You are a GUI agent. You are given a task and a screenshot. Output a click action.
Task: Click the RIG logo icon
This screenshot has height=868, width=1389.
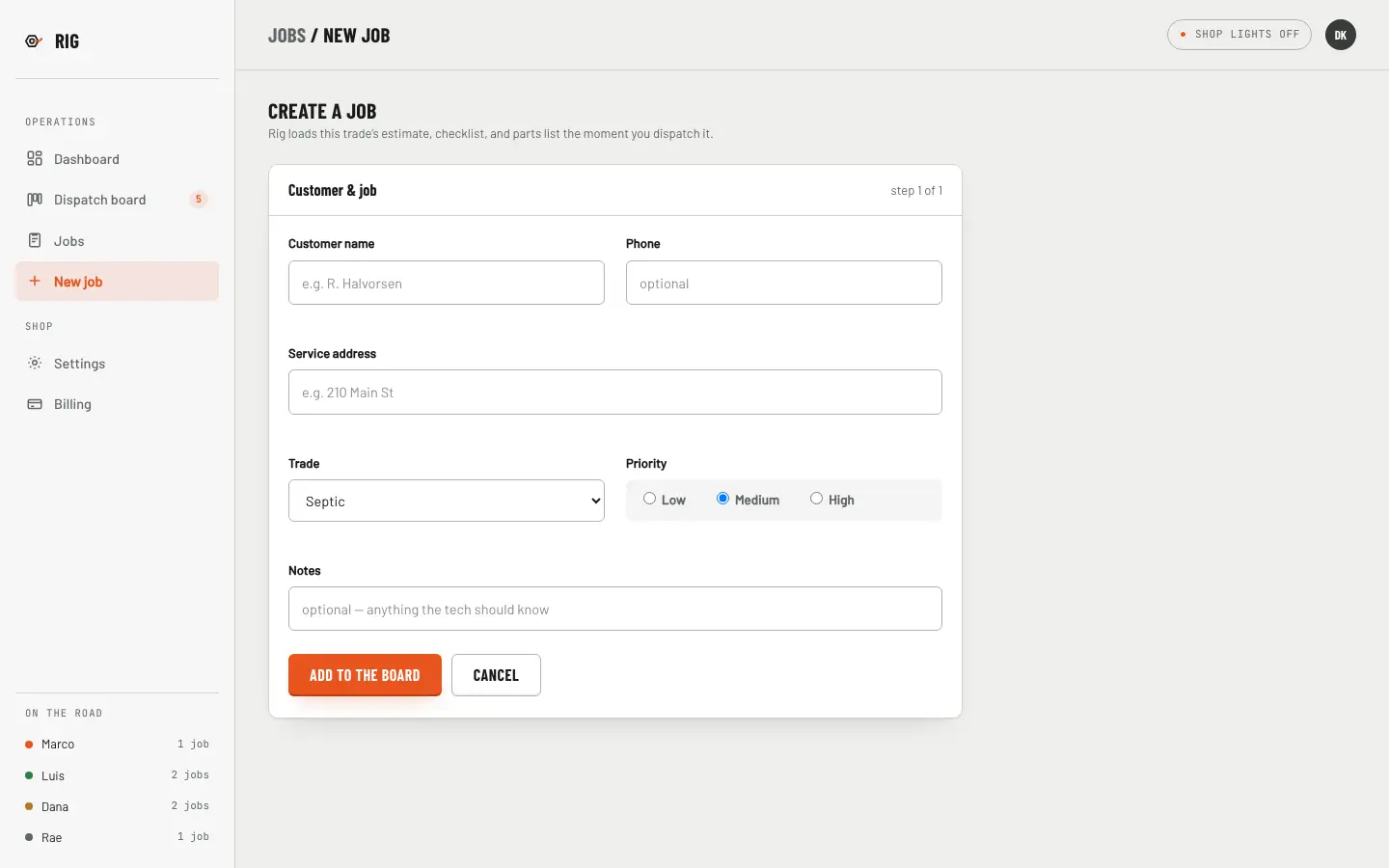(x=34, y=41)
